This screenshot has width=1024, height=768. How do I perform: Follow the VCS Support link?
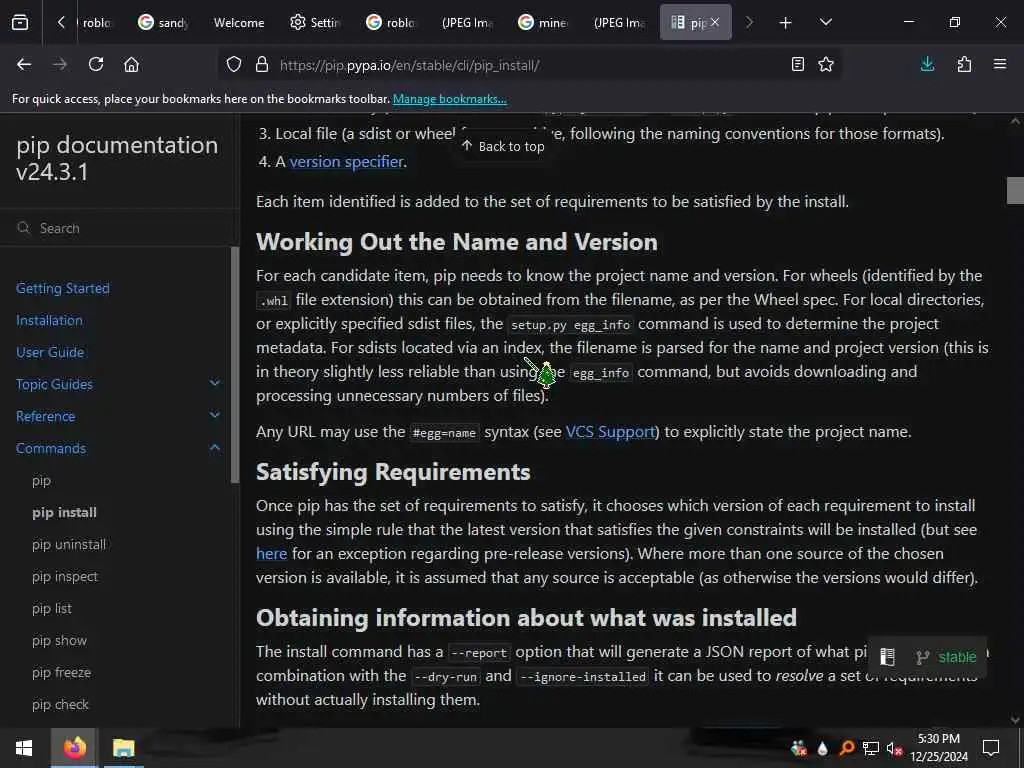[610, 432]
